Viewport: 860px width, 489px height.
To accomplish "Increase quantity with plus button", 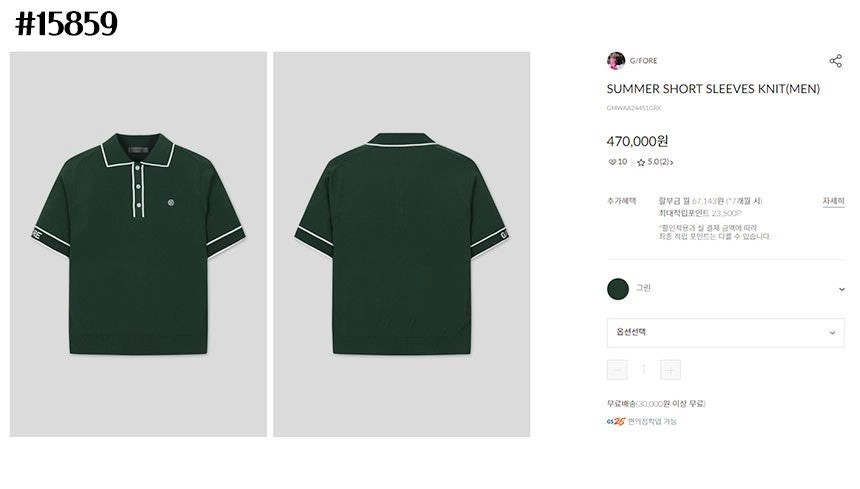I will (670, 370).
